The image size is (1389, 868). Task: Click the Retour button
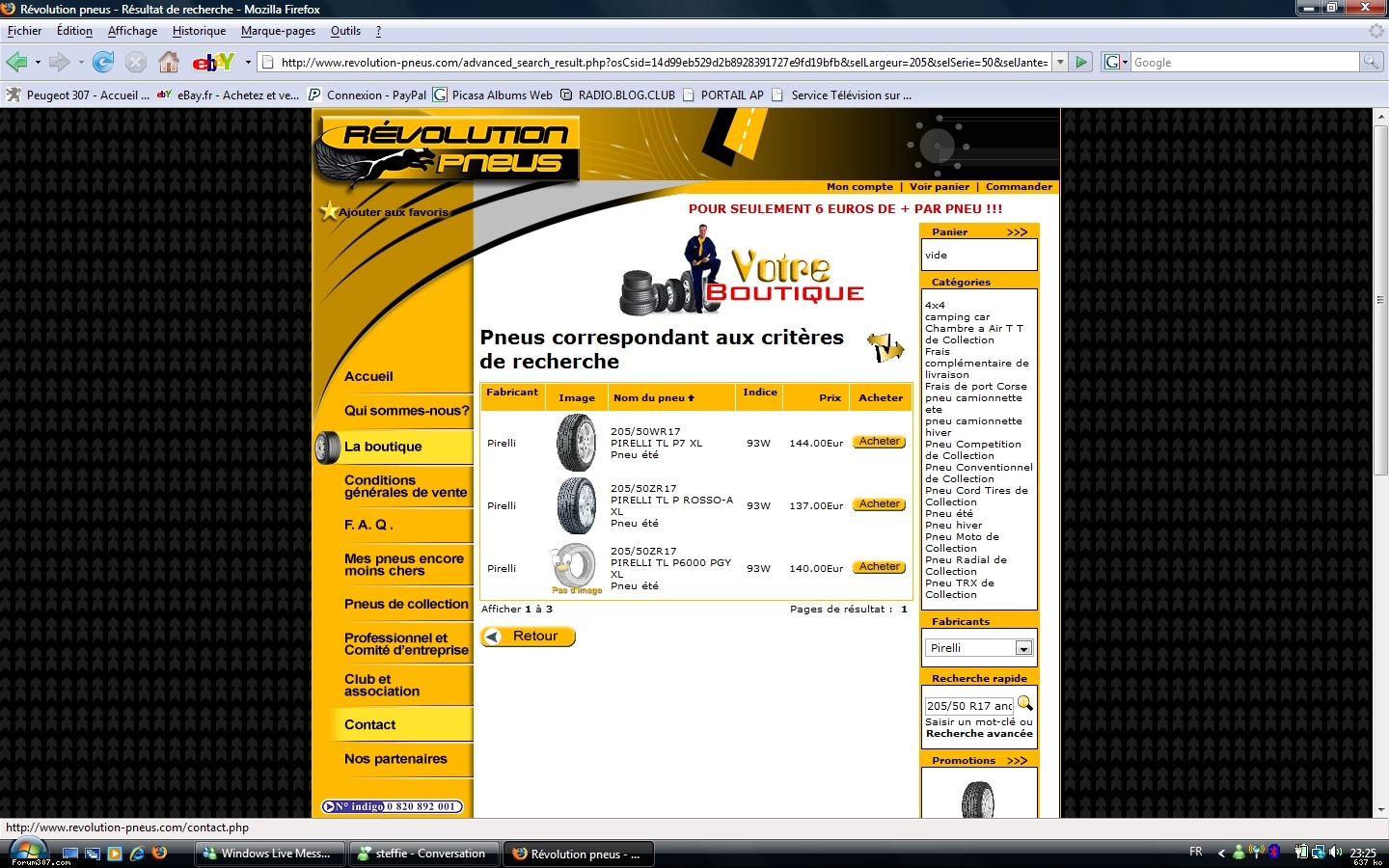528,637
